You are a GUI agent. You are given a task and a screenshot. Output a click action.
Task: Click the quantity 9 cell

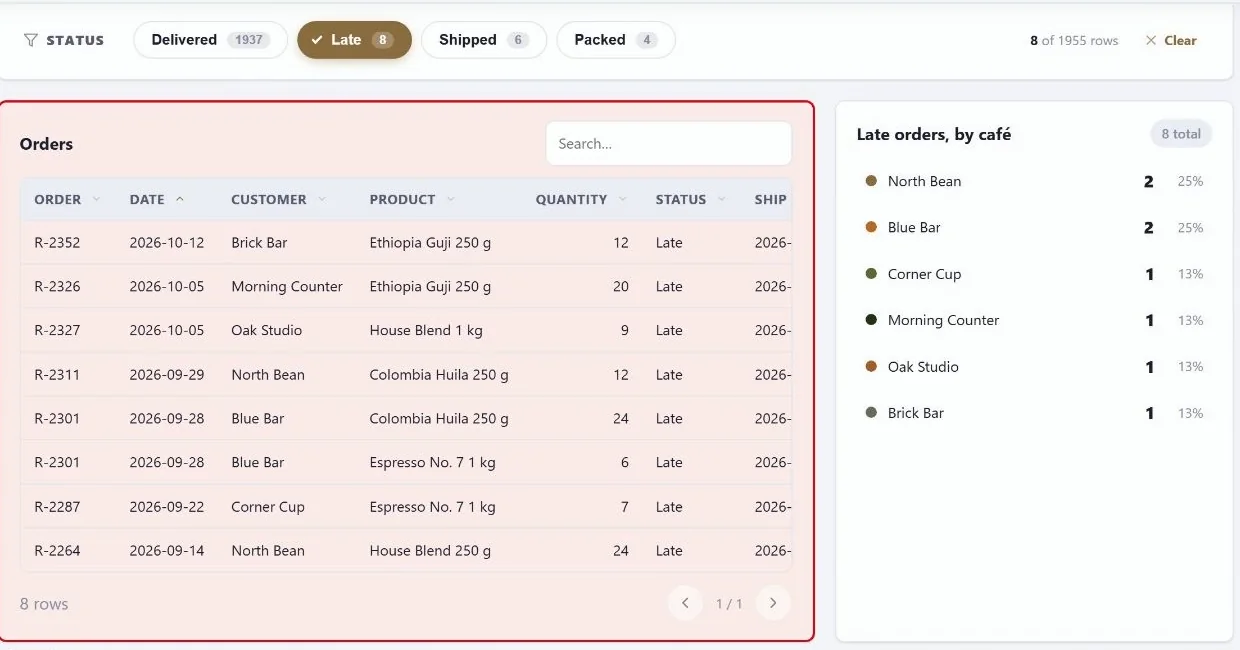pyautogui.click(x=625, y=331)
